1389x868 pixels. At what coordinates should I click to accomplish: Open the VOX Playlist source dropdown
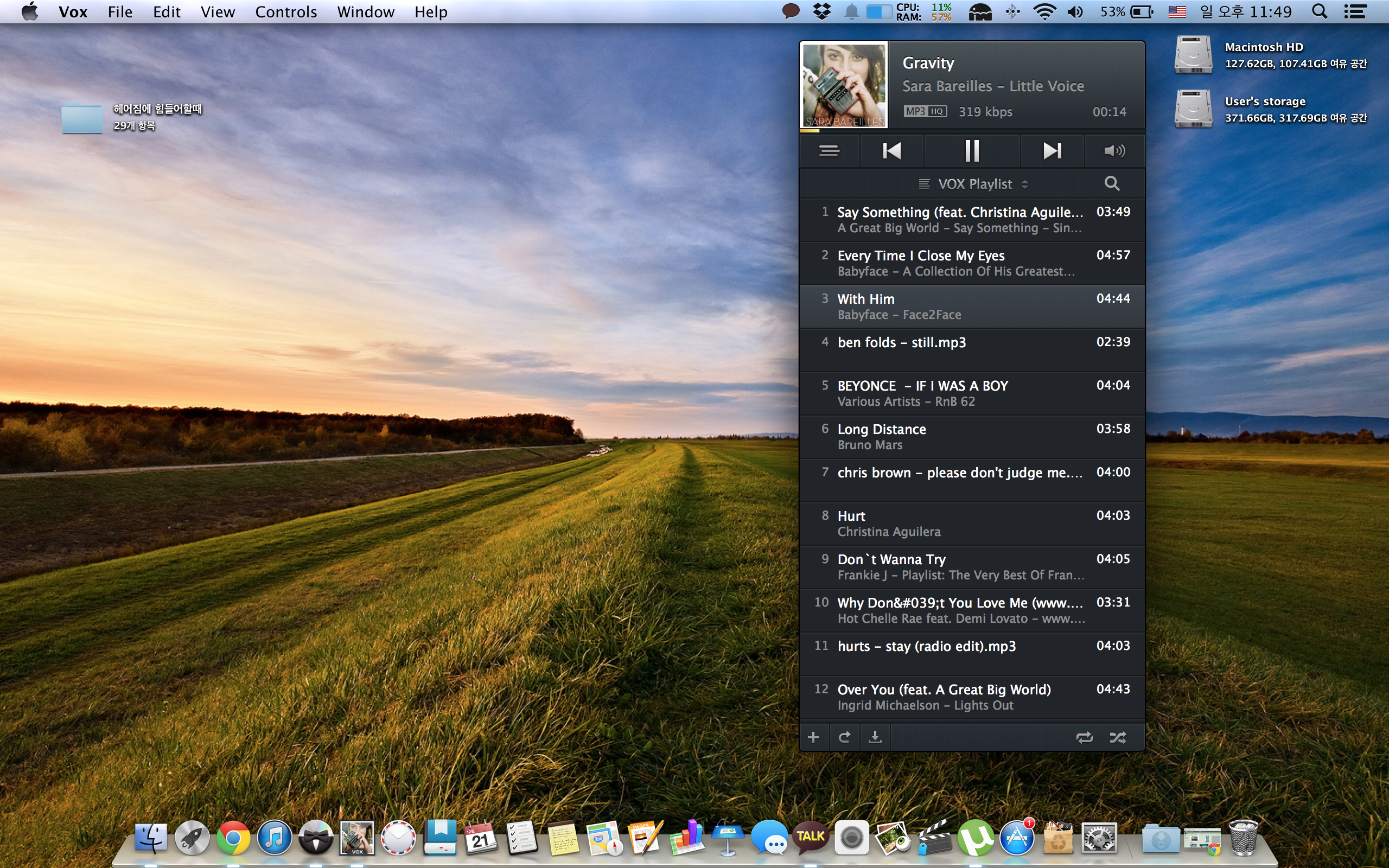973,184
